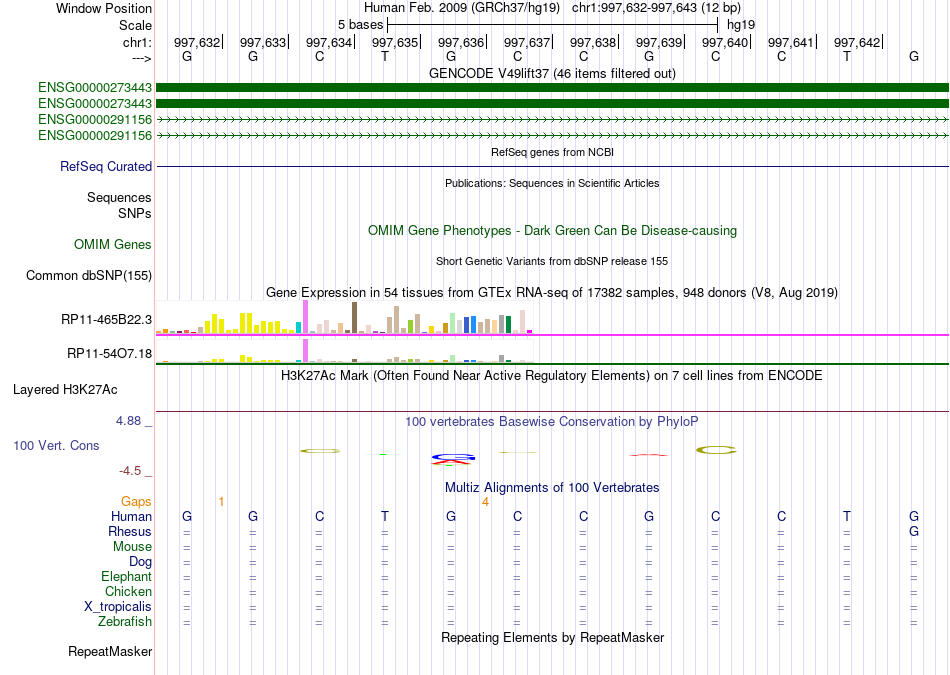Screen dimensions: 950x675
Task: Click the RepeatMasker track label
Action: pyautogui.click(x=110, y=651)
